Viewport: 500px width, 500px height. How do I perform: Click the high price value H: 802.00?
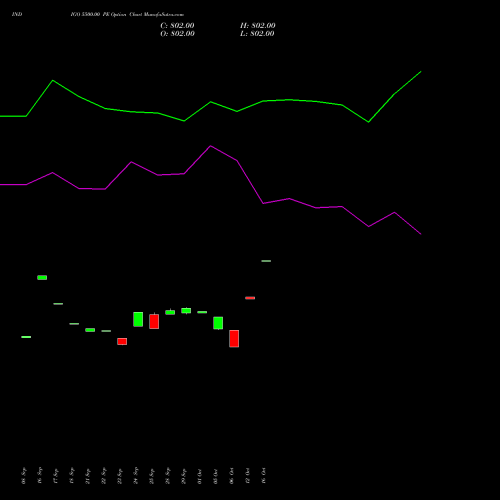point(258,26)
